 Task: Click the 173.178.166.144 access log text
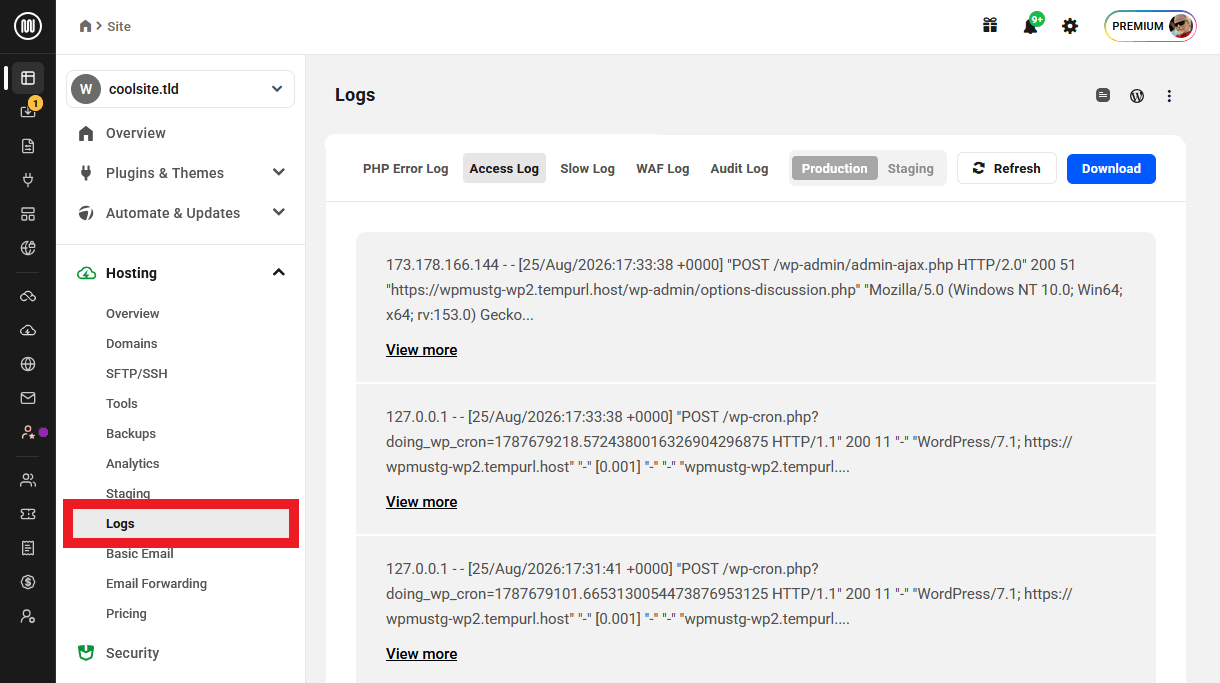756,290
